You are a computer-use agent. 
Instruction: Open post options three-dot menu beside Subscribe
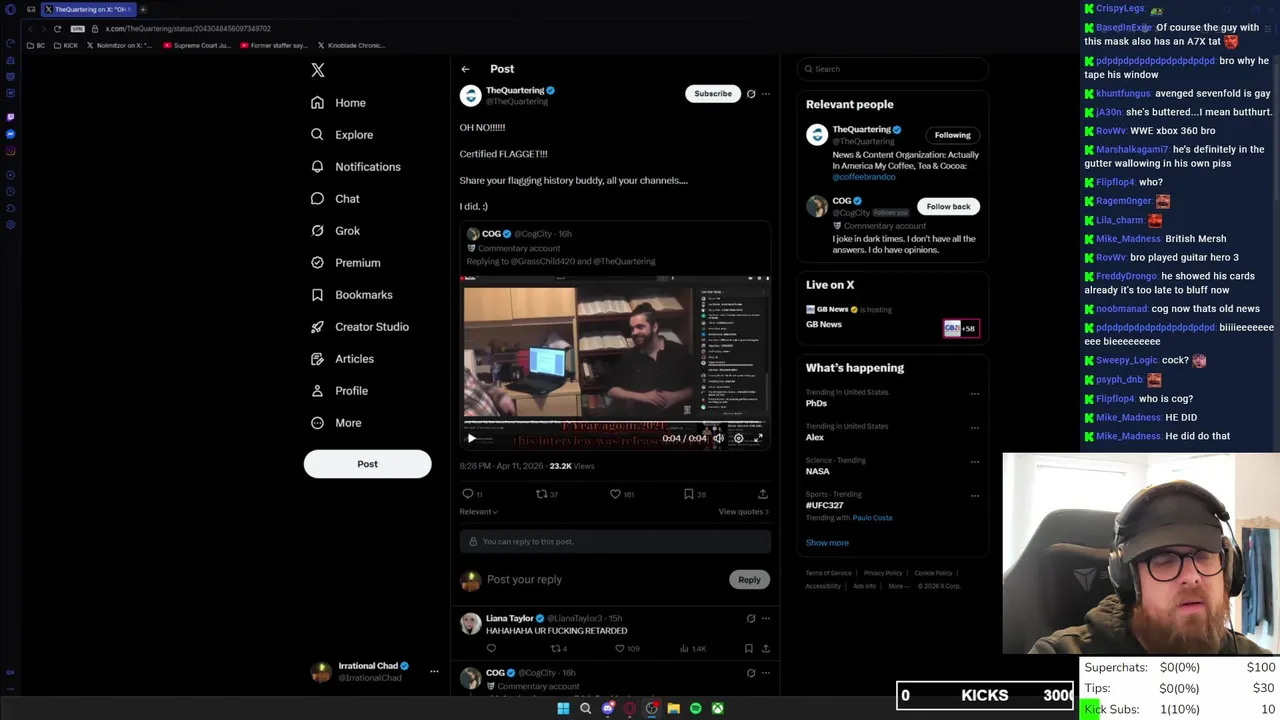tap(766, 94)
